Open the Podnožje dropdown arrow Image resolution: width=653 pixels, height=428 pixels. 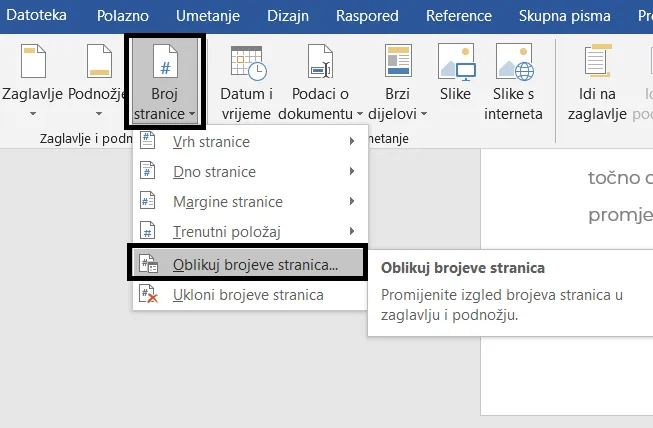[99, 114]
